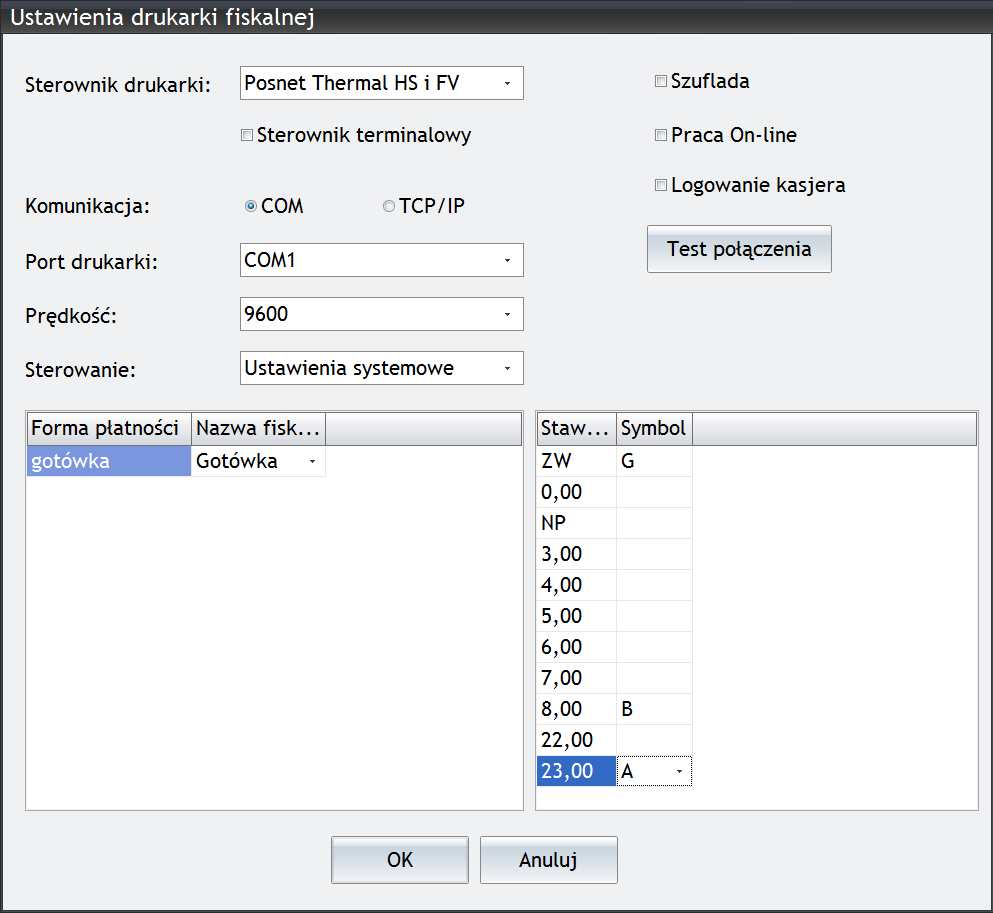Open the Prędkość 9600 dropdown
This screenshot has height=913, width=993.
point(382,314)
